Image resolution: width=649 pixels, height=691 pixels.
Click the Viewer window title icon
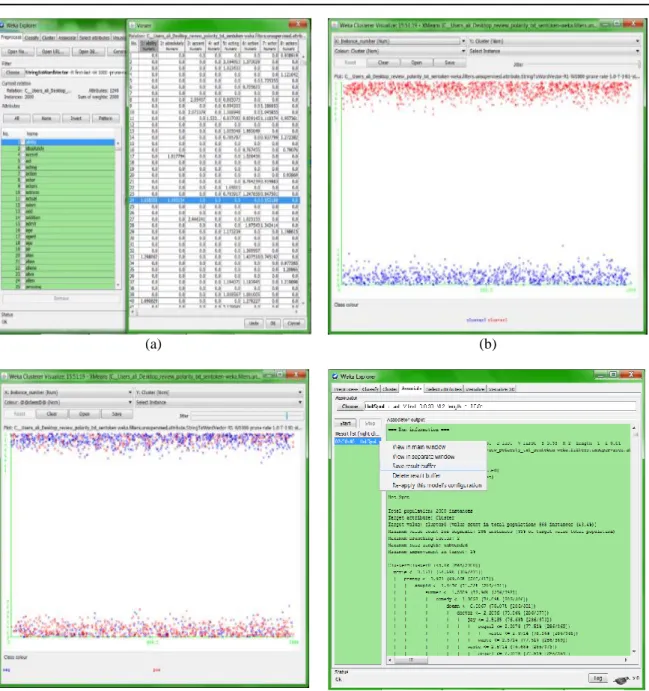[x=132, y=26]
